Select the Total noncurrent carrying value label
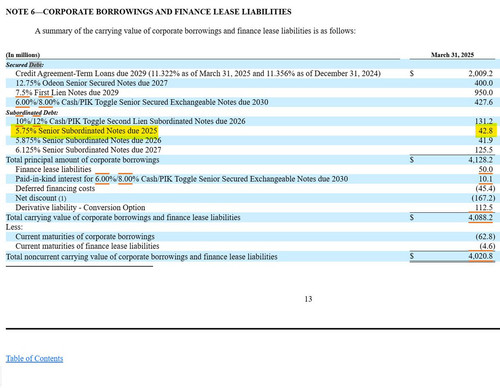 tap(142, 257)
